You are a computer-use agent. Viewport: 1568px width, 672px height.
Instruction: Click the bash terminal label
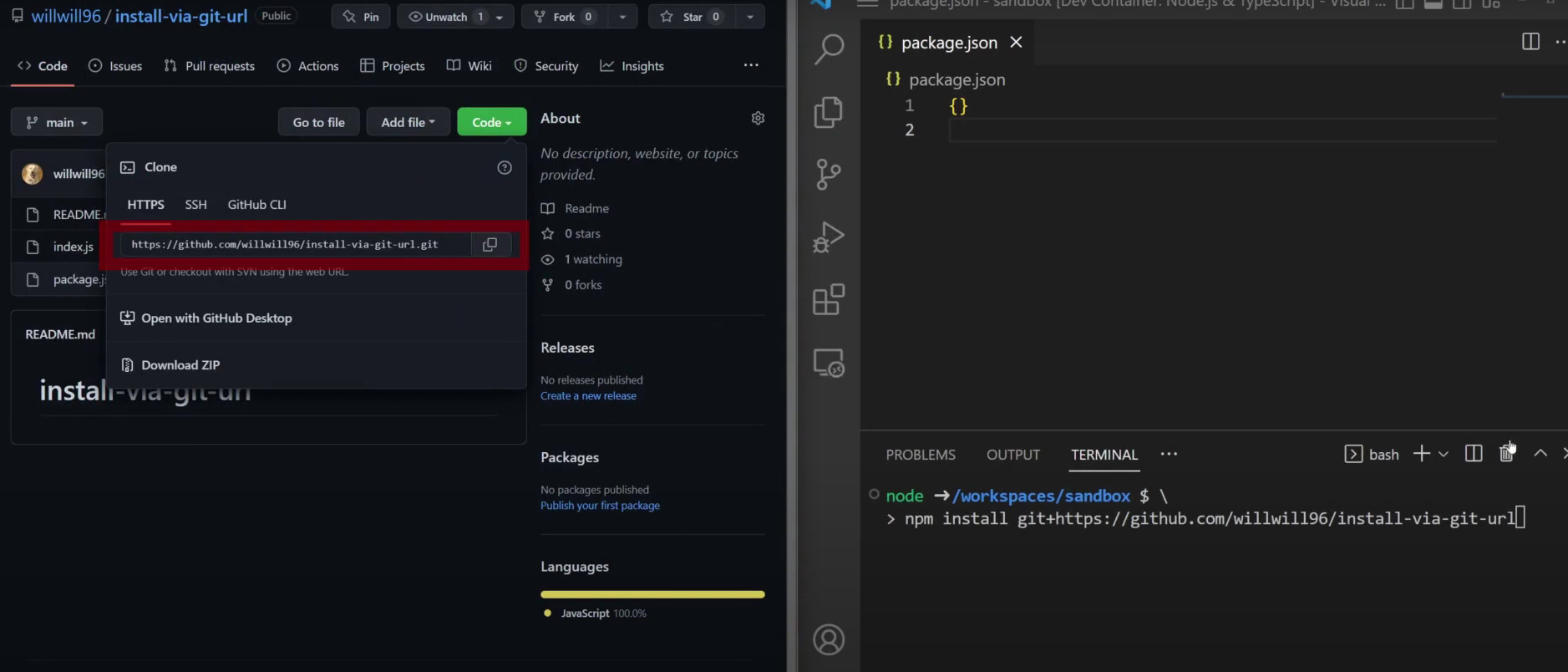1371,454
